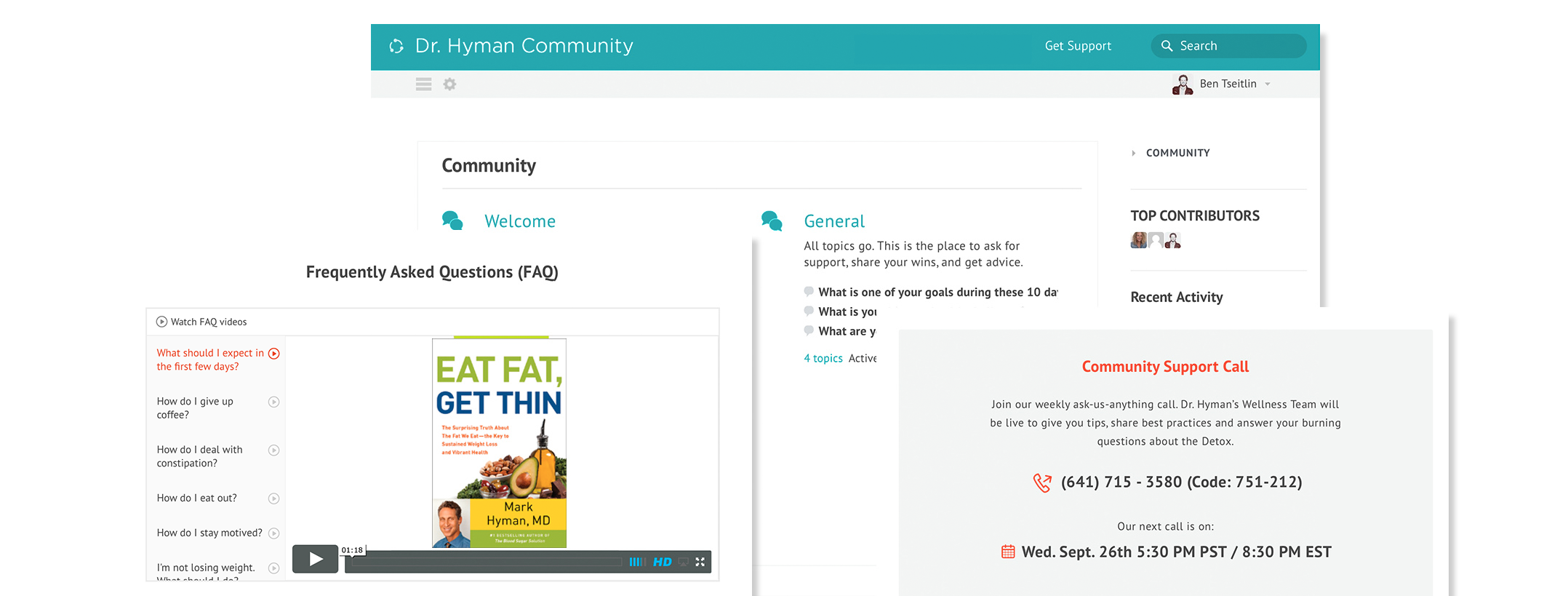Toggle HD quality in the video player

[x=663, y=562]
